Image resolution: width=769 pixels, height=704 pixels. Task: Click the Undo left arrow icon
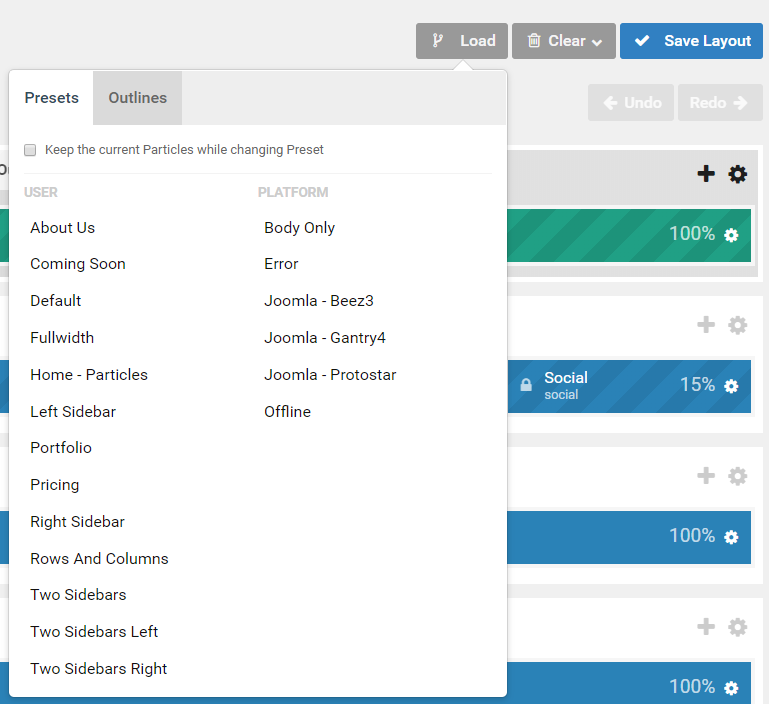tap(610, 103)
